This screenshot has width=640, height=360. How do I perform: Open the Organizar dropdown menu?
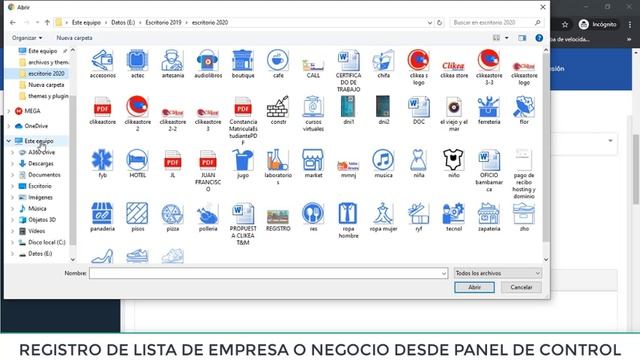click(27, 38)
